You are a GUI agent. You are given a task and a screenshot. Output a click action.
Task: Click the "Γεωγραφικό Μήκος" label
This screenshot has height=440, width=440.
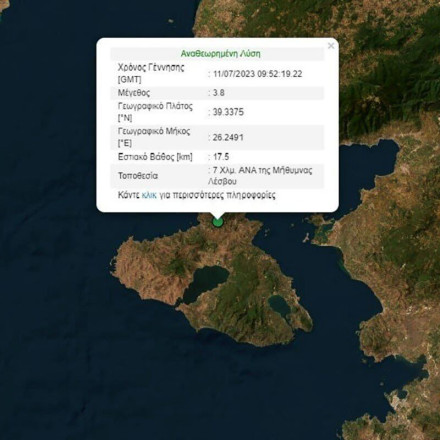pos(154,131)
